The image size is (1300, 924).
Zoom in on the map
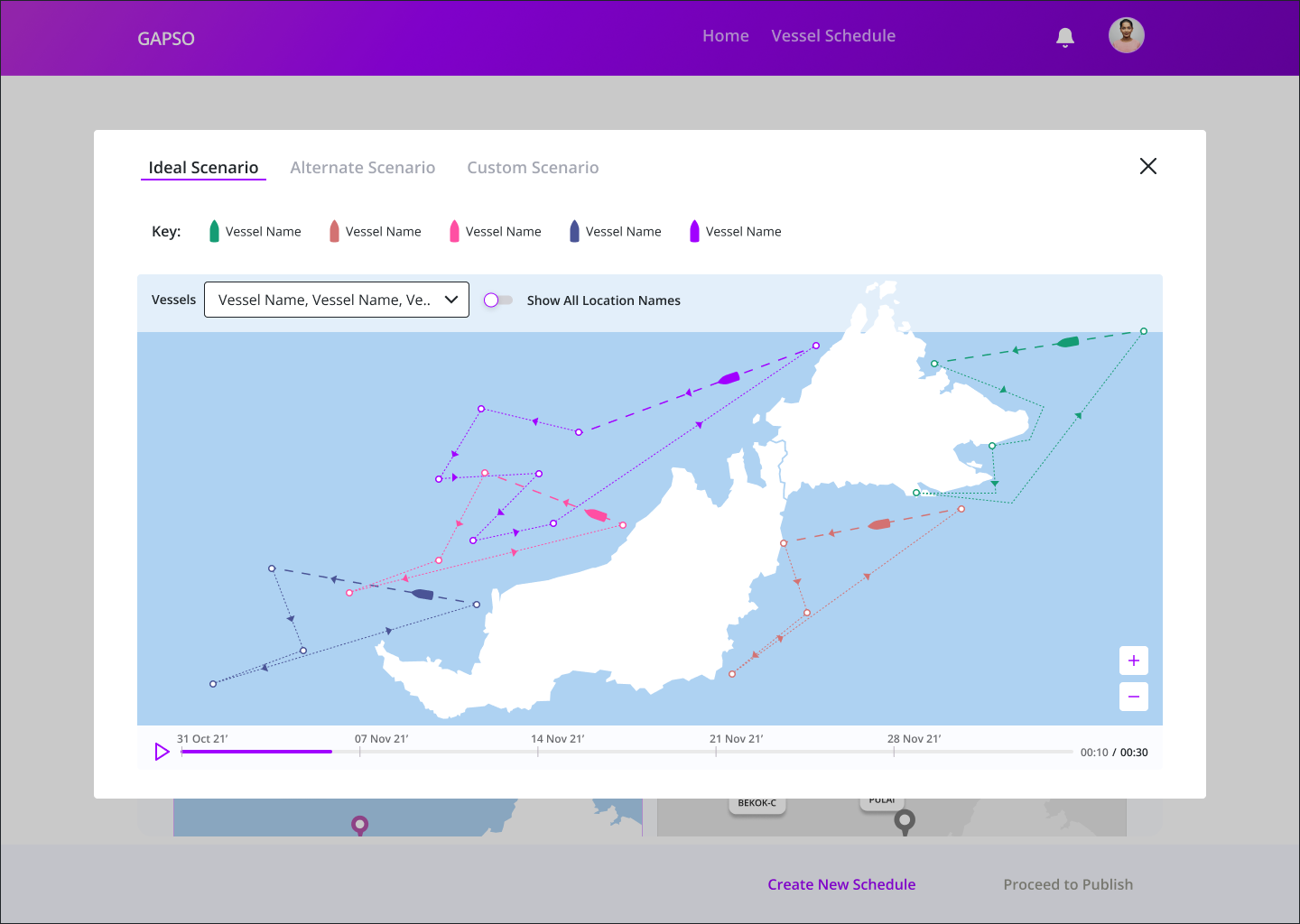(x=1134, y=661)
